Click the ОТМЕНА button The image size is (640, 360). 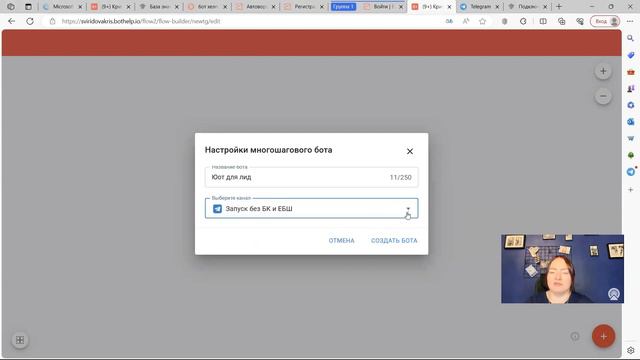tap(342, 240)
